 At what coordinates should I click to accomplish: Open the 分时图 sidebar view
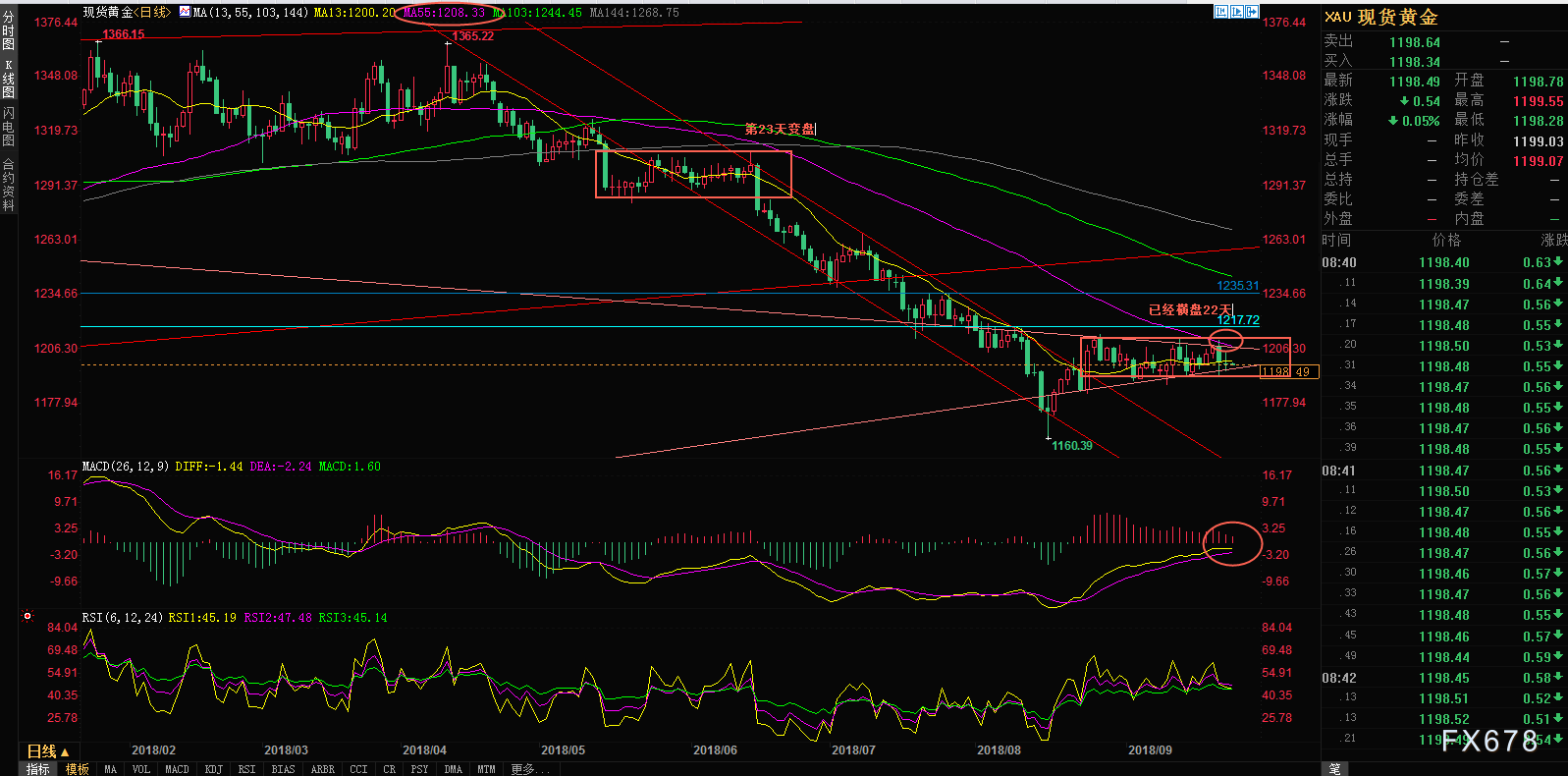pyautogui.click(x=9, y=30)
